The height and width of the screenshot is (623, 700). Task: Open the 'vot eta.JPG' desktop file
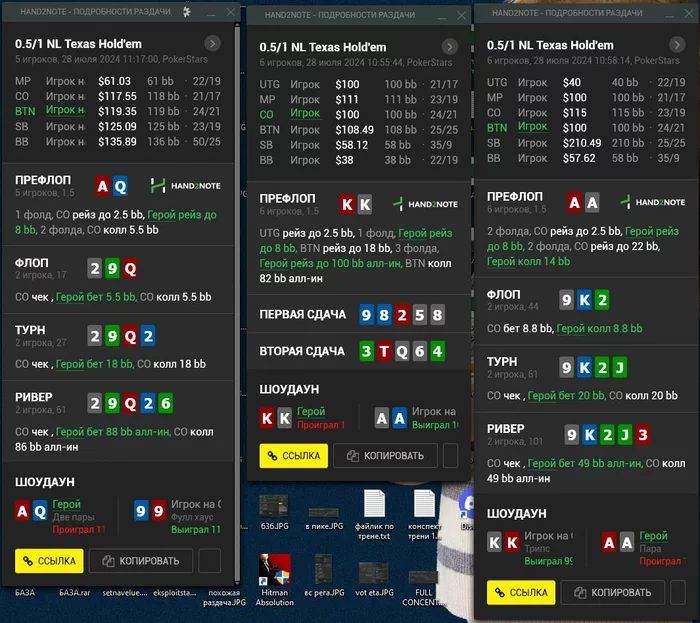pos(374,578)
